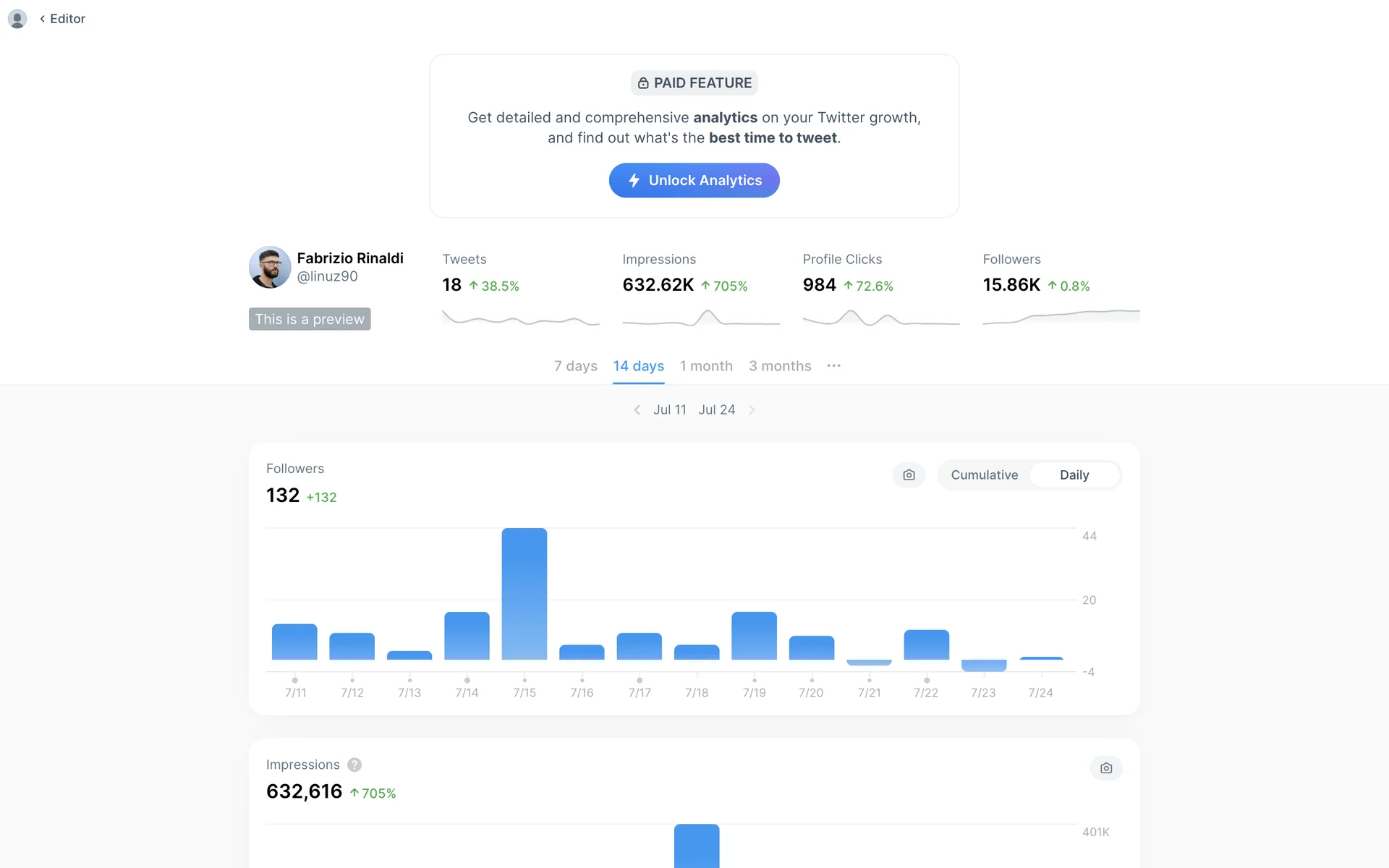Screen dimensions: 1389x868
Task: Select the 3 months tab
Action: point(780,366)
